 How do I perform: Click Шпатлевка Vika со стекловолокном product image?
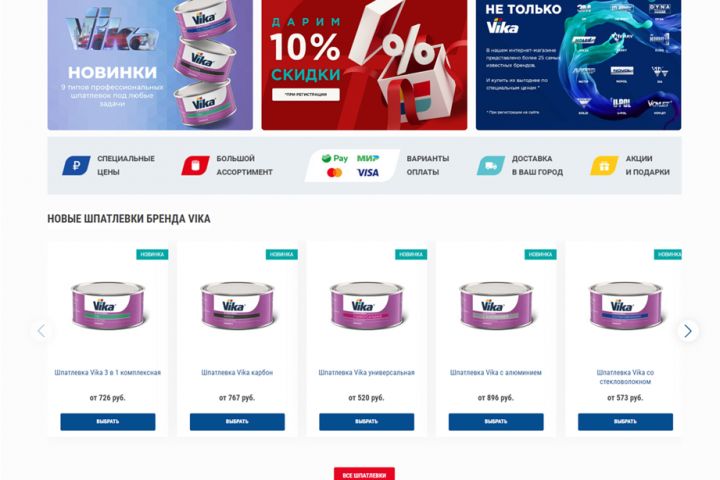point(625,305)
